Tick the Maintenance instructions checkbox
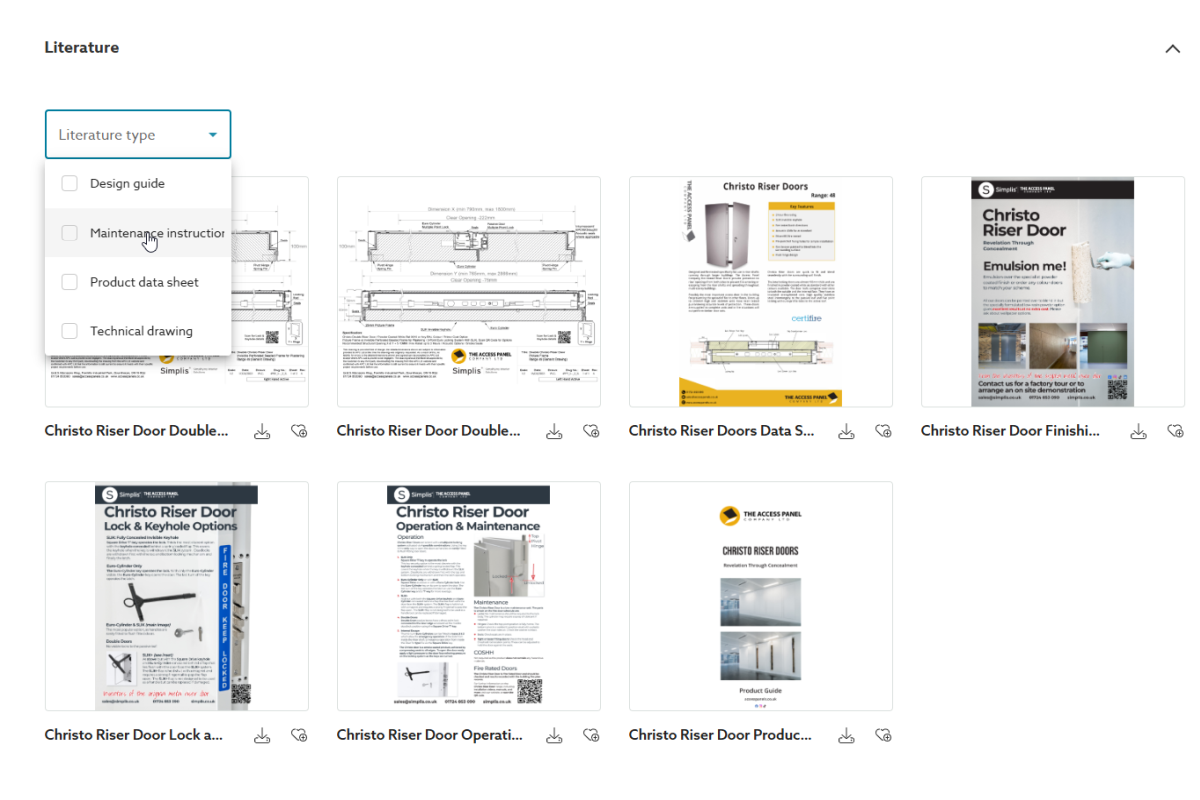Viewport: 1200px width, 800px height. tap(69, 233)
